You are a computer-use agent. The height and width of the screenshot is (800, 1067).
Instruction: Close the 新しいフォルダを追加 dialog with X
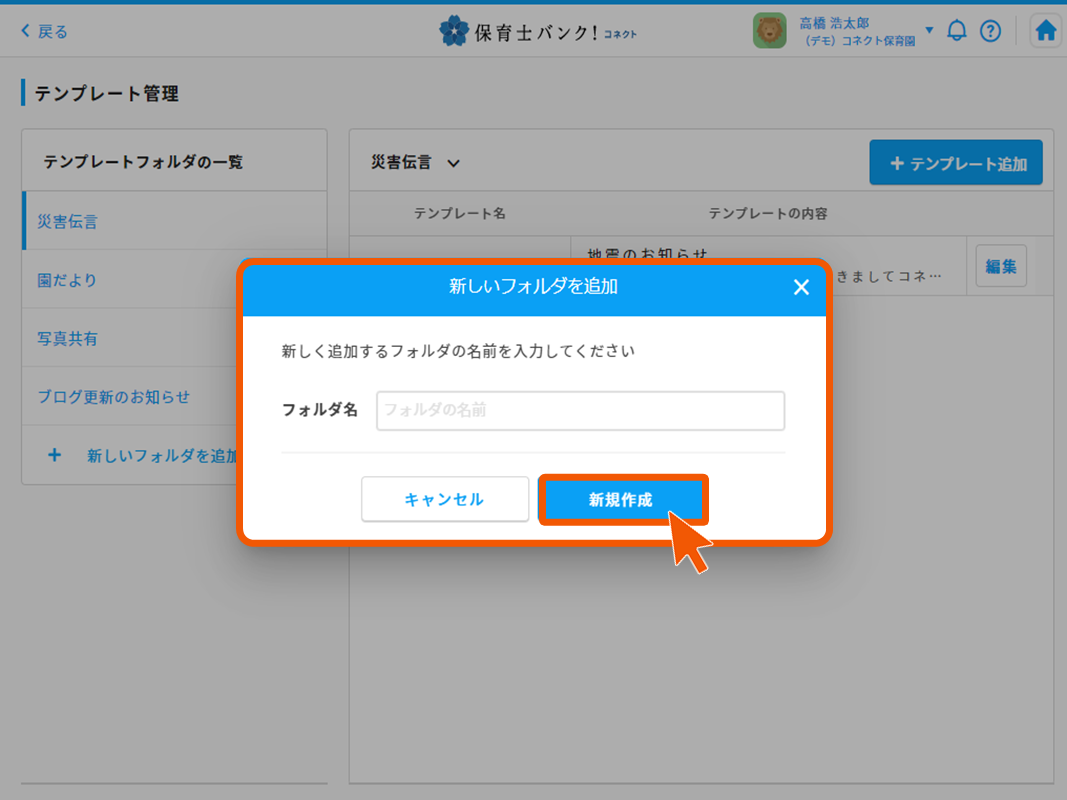point(801,288)
